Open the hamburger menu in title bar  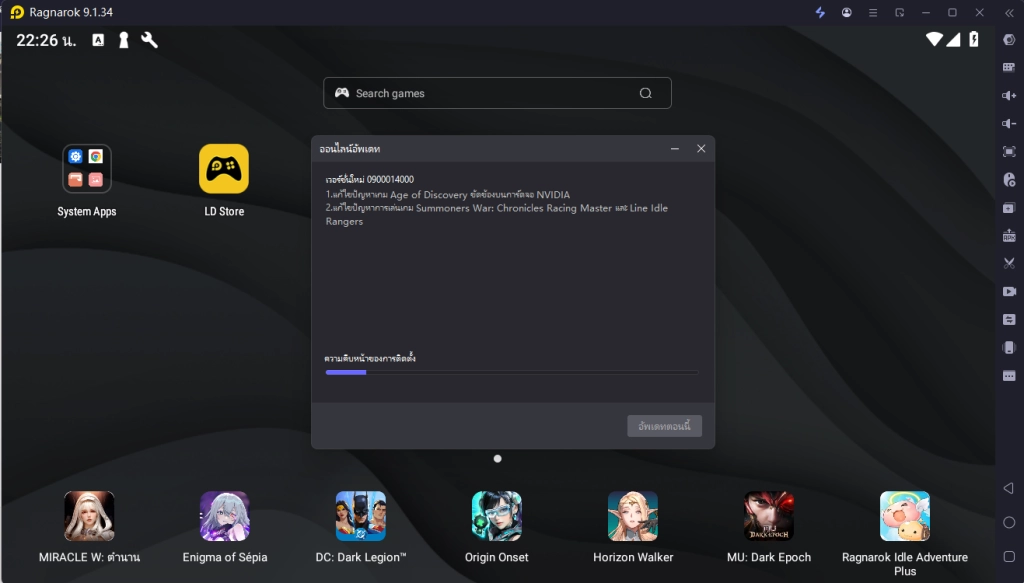point(872,12)
